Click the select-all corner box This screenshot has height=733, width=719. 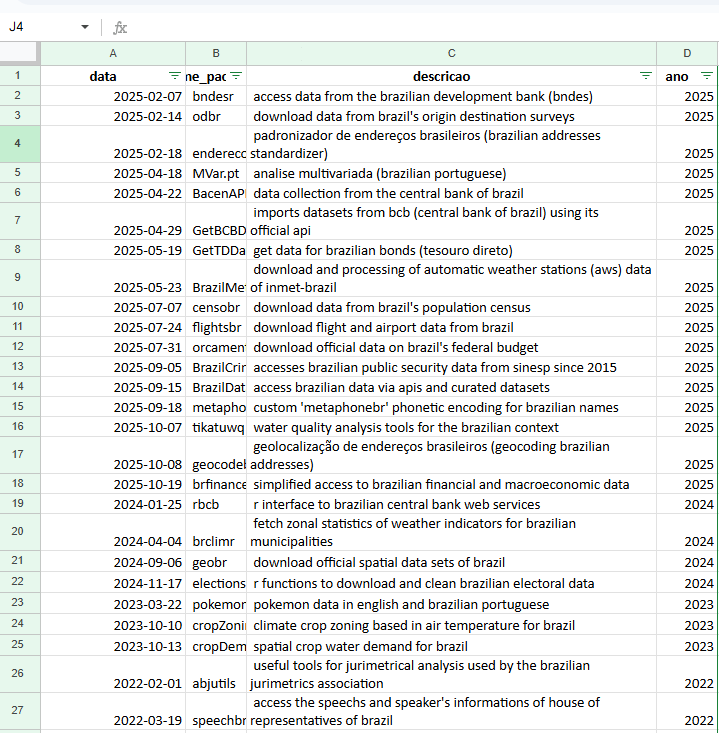[19, 52]
